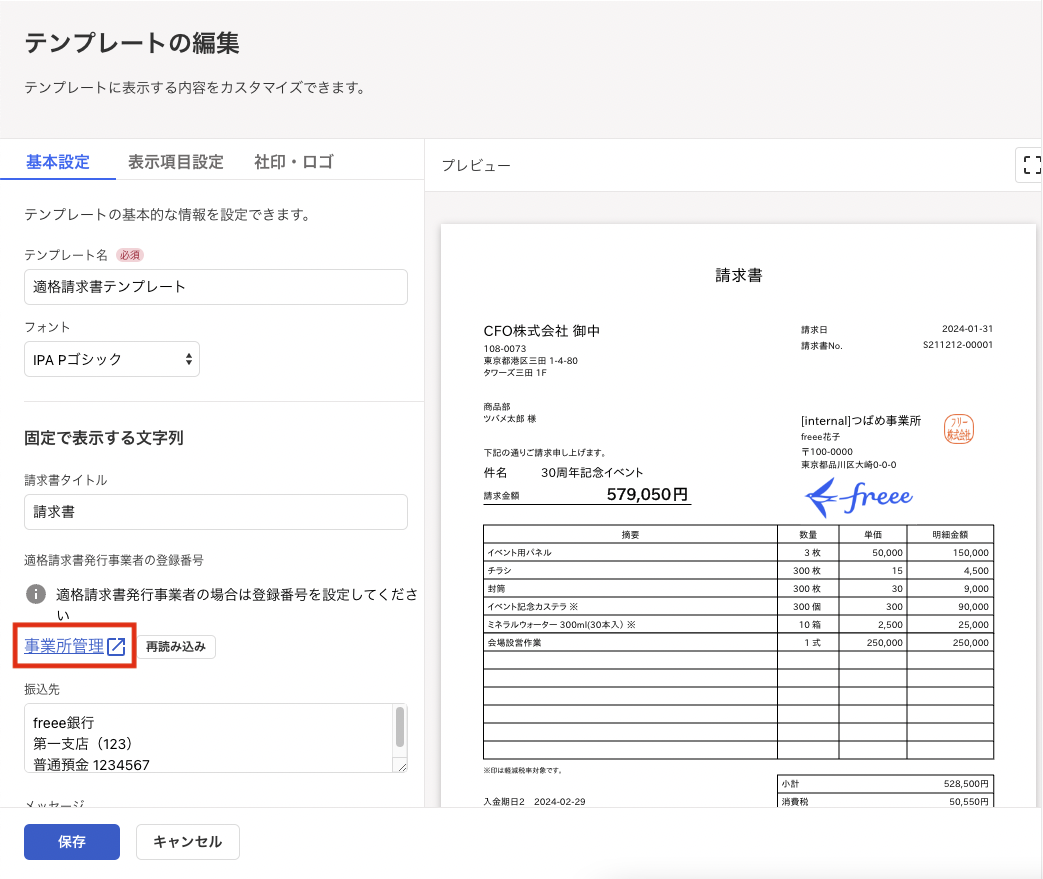Viewport: 1043px width, 879px height.
Task: Click the プレビュー heading
Action: point(476,165)
